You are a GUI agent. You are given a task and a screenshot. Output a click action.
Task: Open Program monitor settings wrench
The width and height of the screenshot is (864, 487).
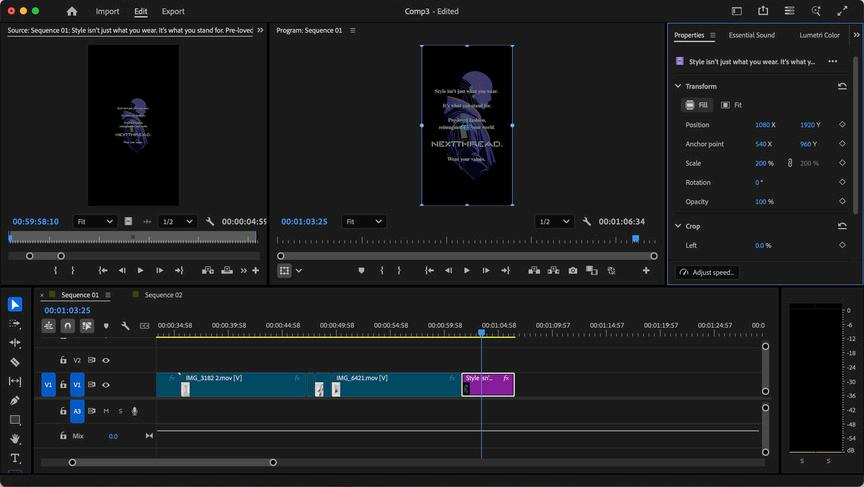click(x=586, y=221)
